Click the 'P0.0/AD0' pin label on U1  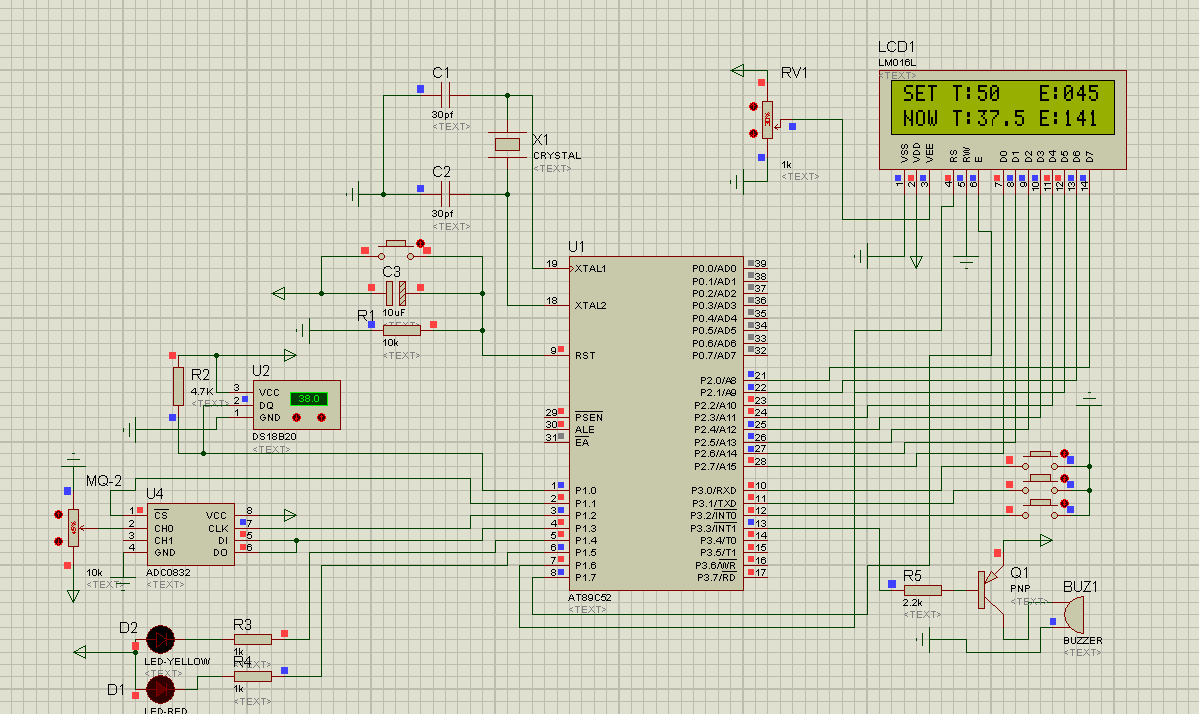714,268
